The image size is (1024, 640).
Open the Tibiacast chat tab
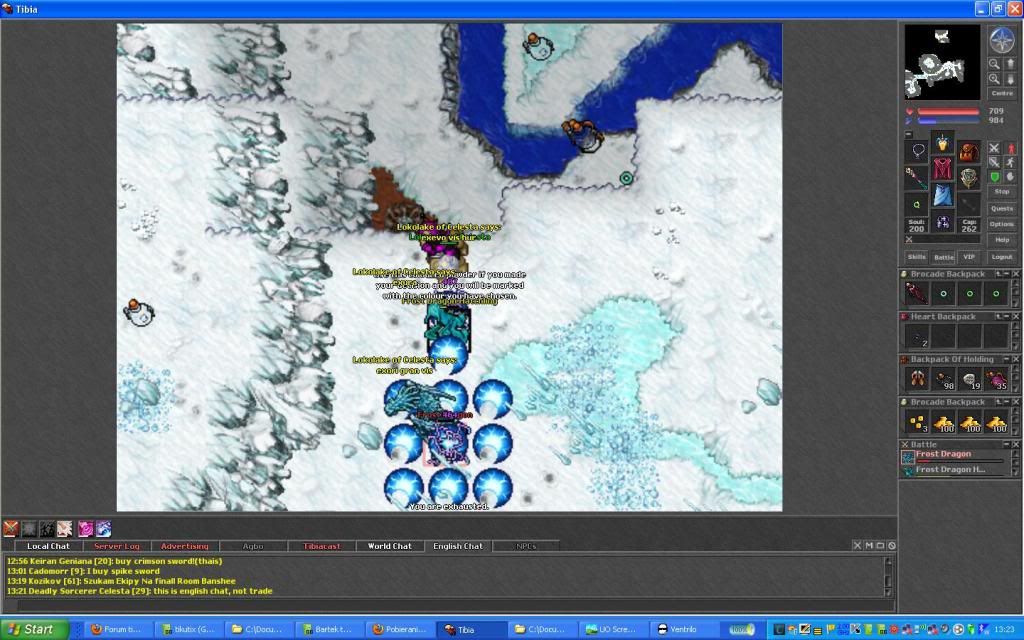(x=322, y=546)
